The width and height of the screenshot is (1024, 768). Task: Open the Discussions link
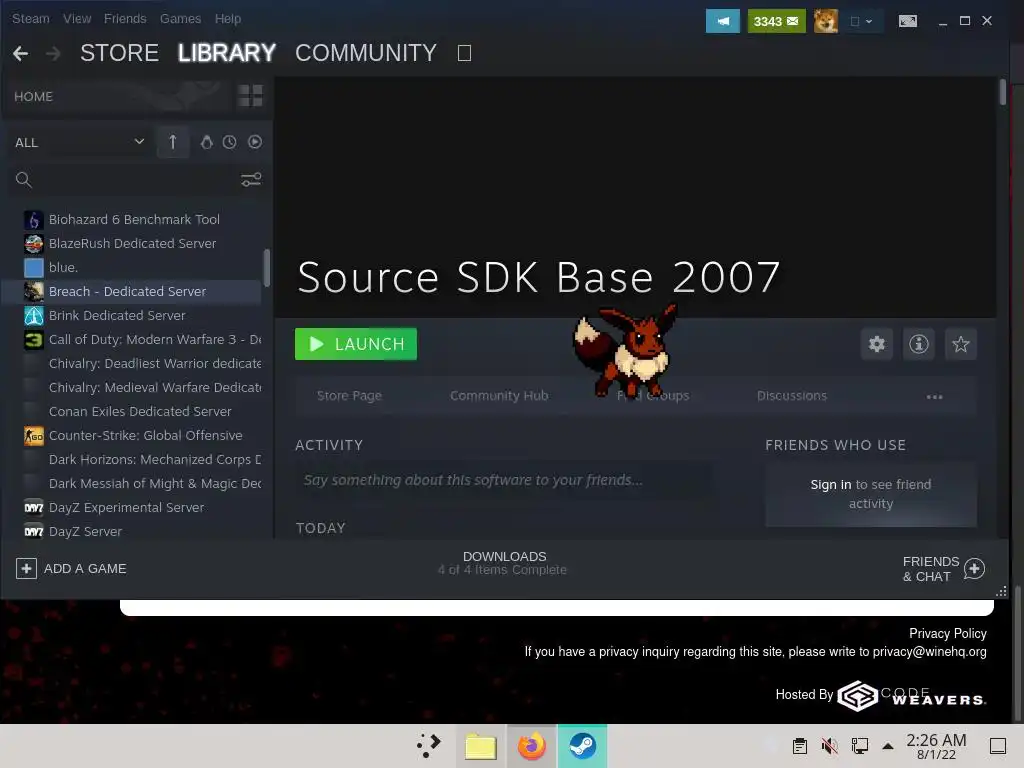(792, 396)
